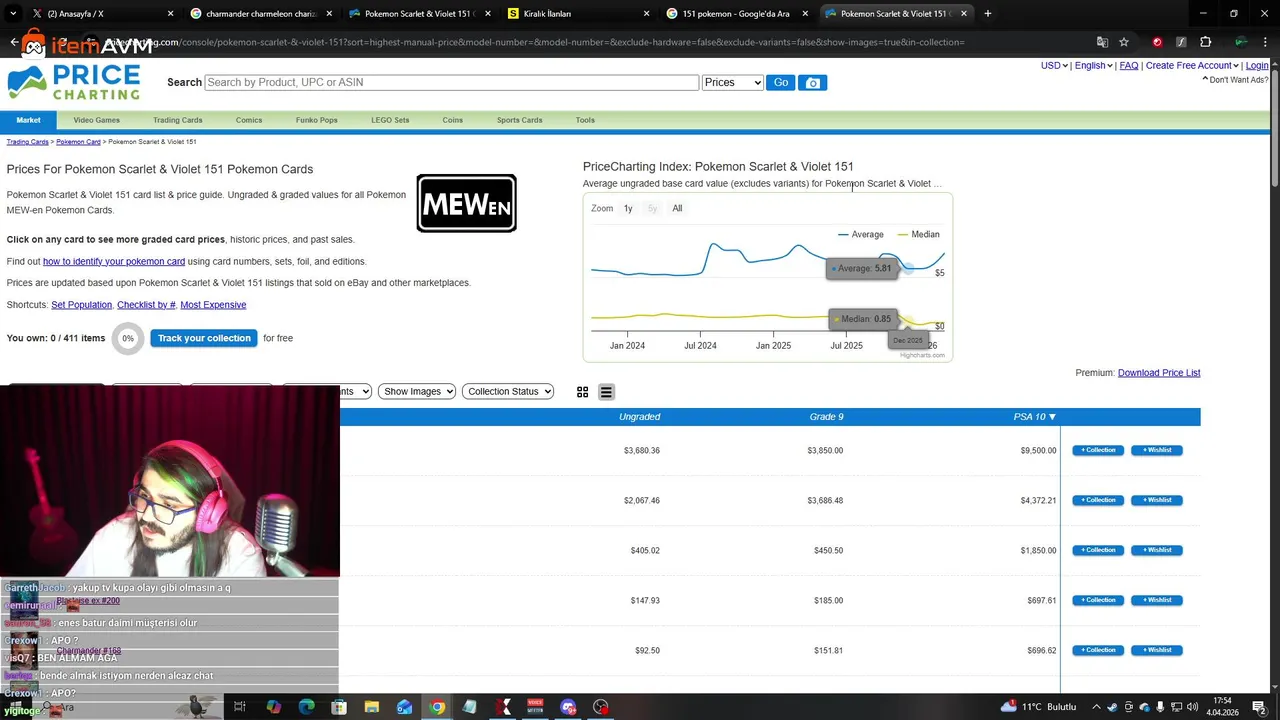Open Chrome from the Windows taskbar
The width and height of the screenshot is (1280, 720).
click(437, 707)
